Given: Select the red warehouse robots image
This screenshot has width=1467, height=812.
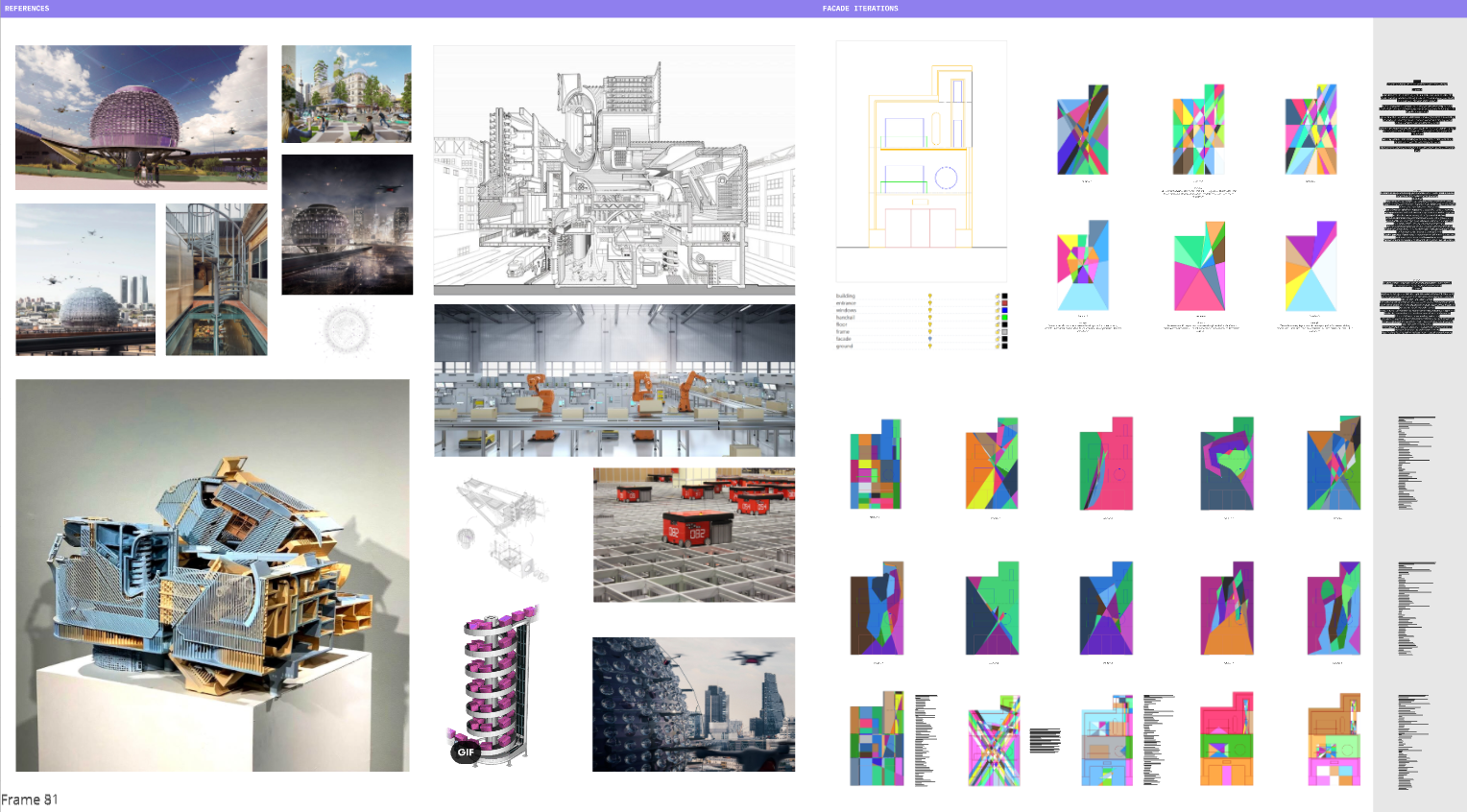Looking at the screenshot, I should pyautogui.click(x=694, y=535).
